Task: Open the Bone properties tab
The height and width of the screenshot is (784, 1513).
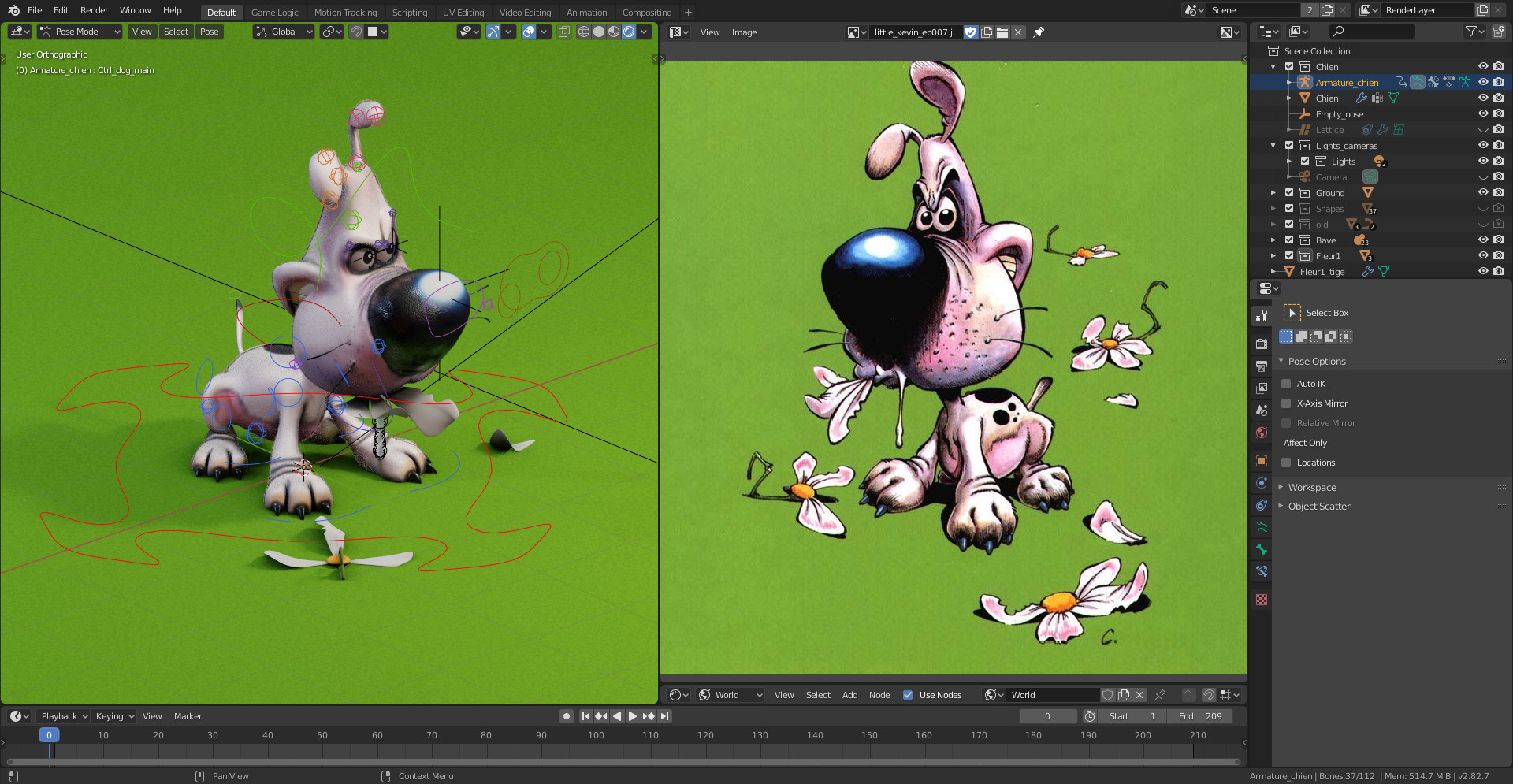Action: 1262,549
